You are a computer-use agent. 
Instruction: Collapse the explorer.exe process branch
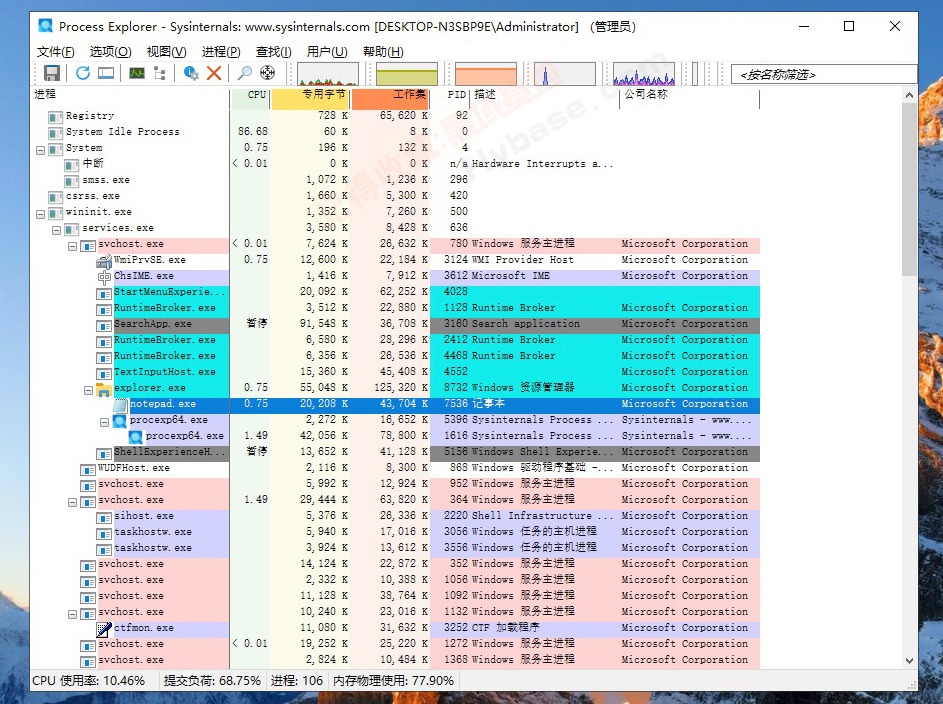click(x=88, y=389)
